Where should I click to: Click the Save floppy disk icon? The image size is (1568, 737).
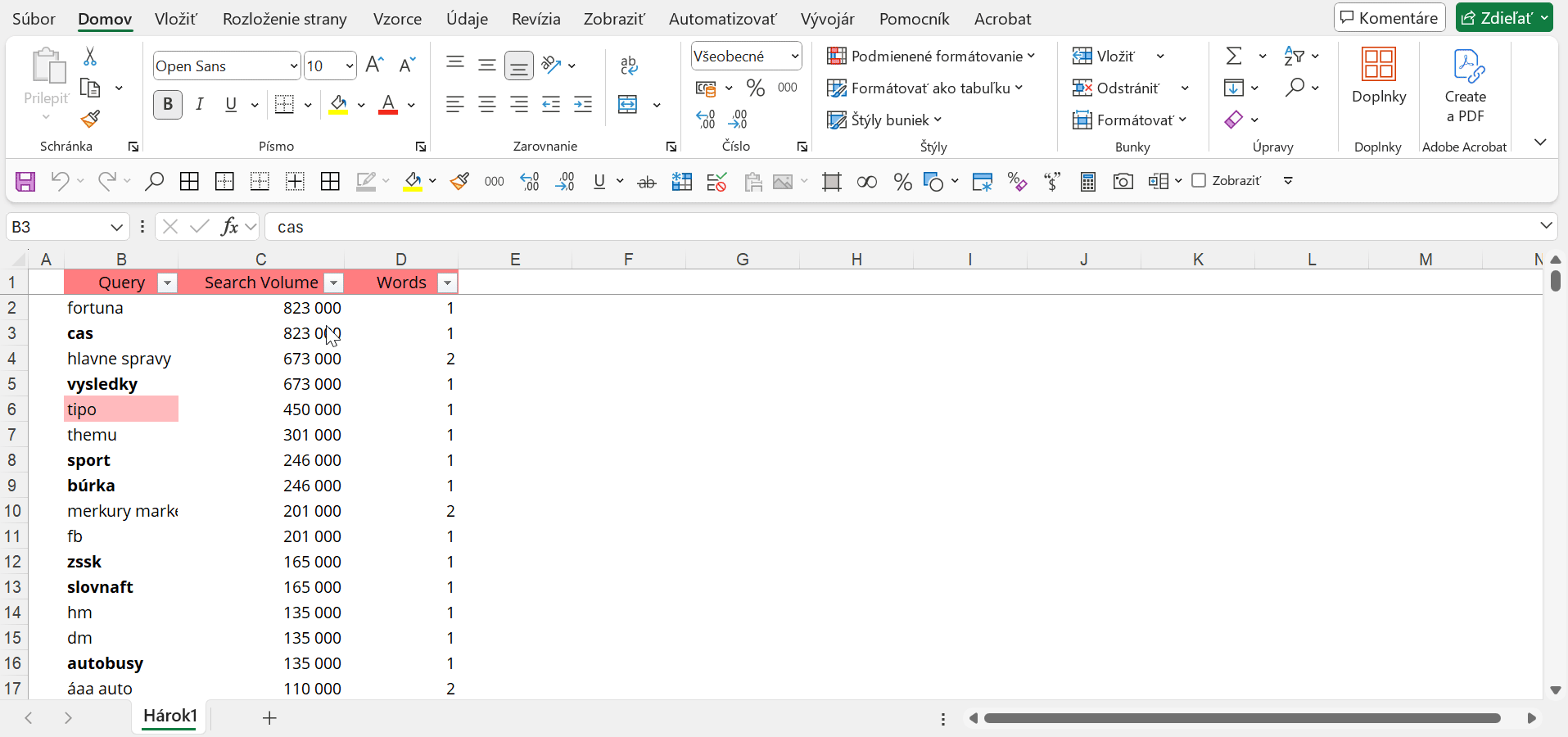(25, 181)
